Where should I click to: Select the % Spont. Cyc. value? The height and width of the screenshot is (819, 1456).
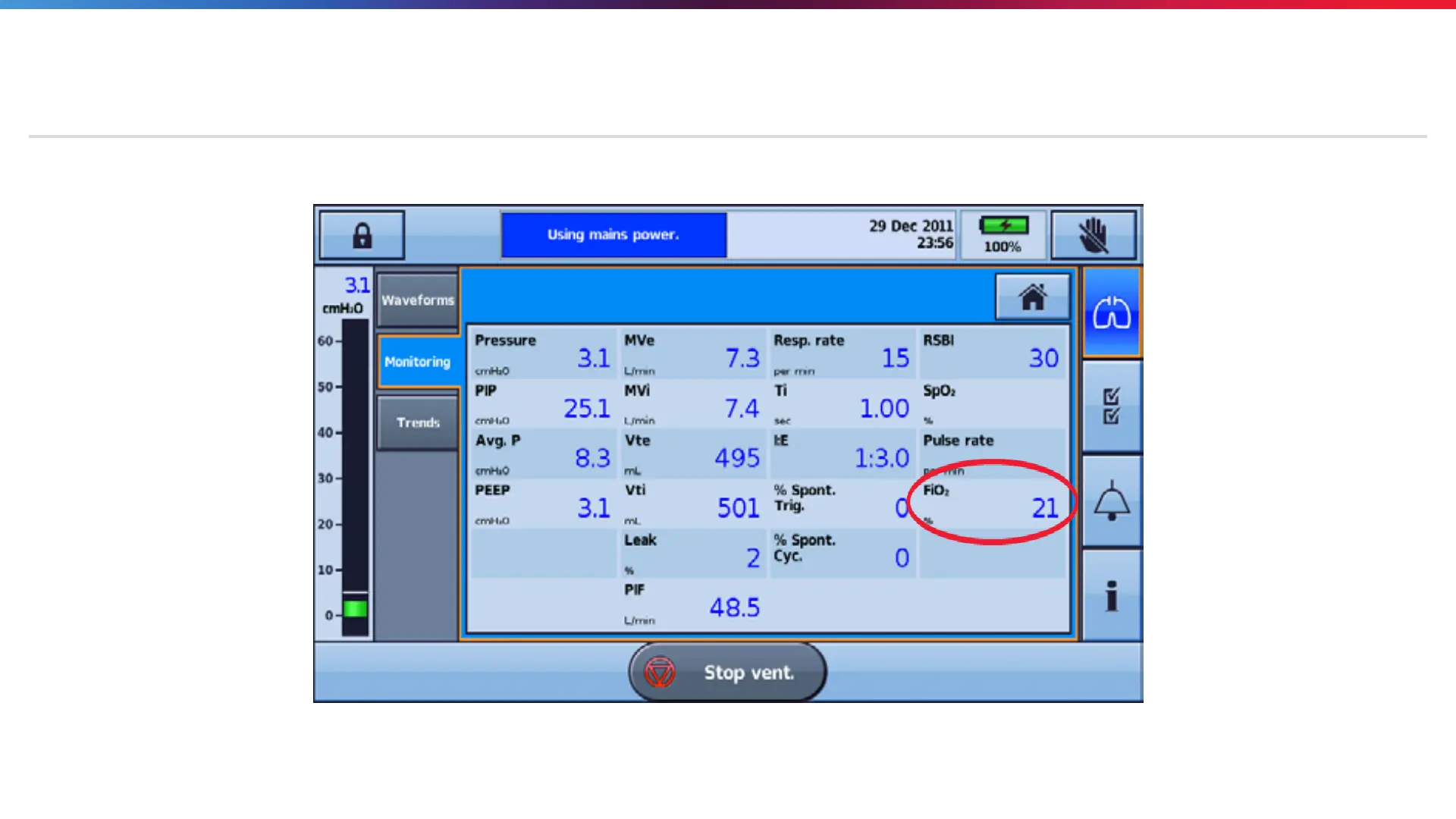tap(842, 554)
